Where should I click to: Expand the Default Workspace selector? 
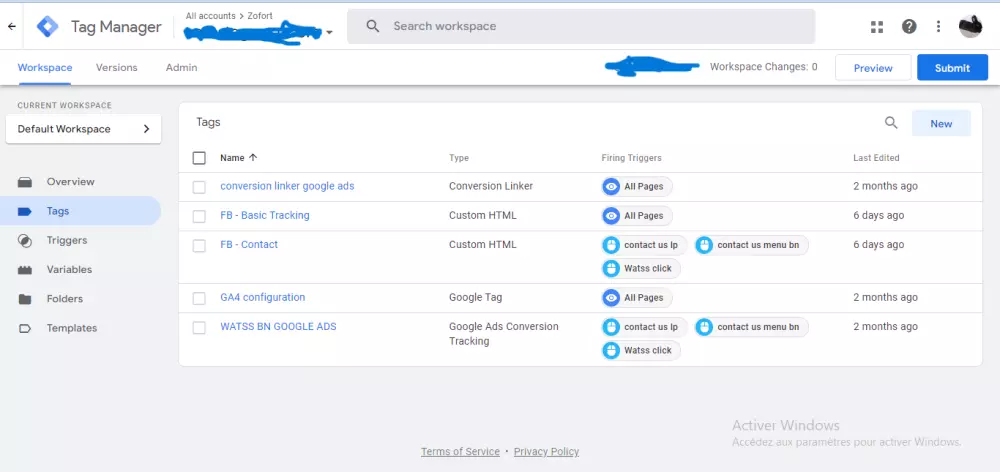[84, 129]
